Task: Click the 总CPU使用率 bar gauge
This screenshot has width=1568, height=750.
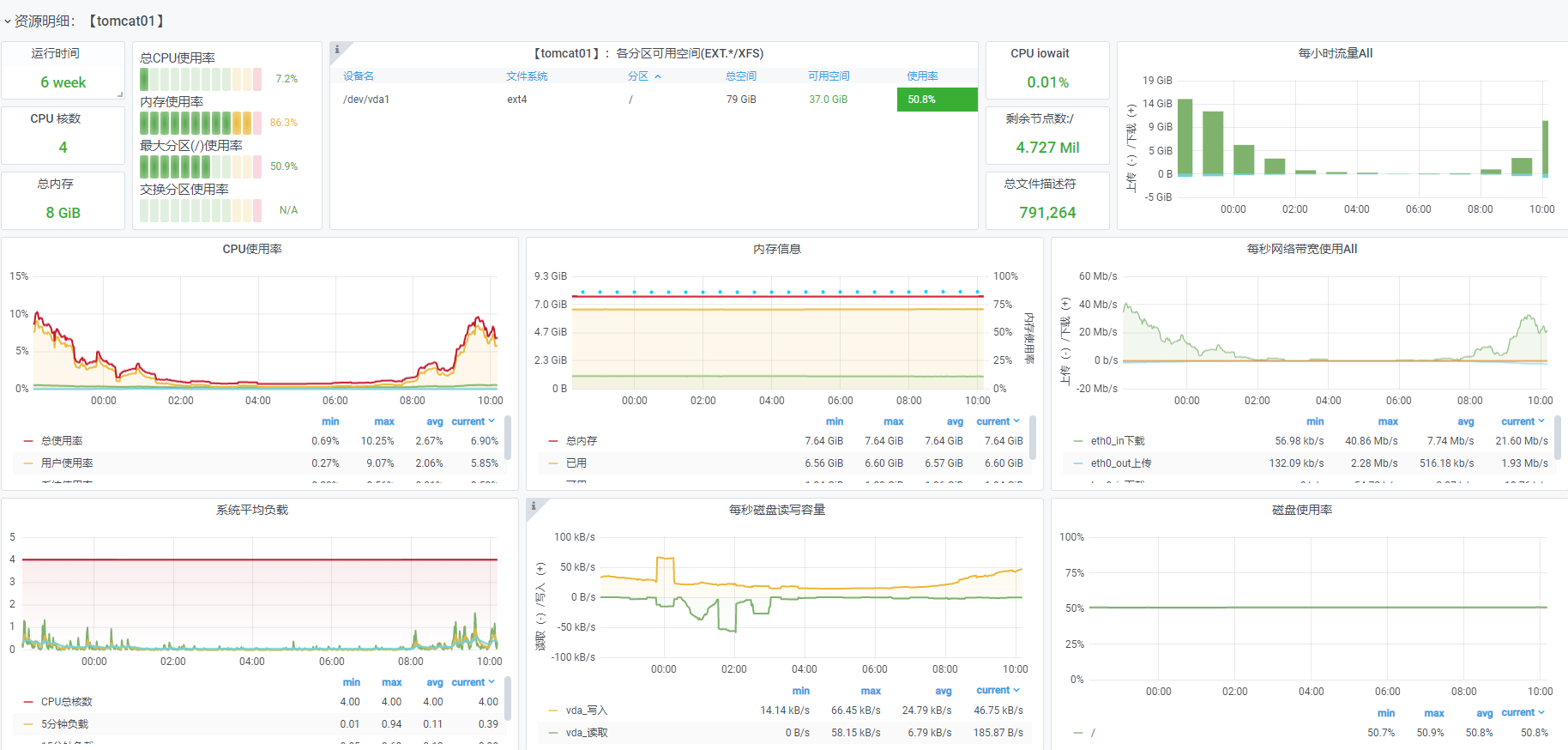Action: (x=201, y=79)
